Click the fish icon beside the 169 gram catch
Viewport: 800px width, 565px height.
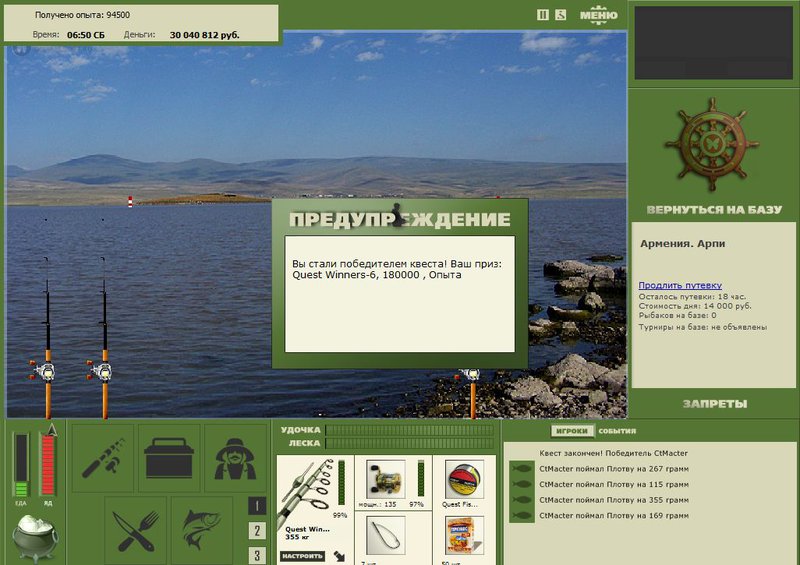(x=522, y=515)
